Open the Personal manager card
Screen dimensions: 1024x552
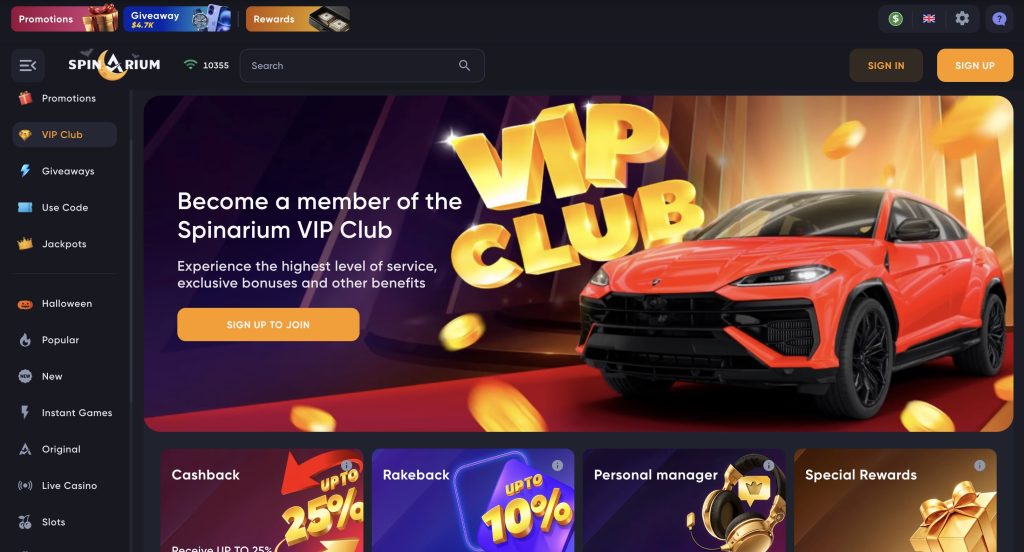click(684, 500)
